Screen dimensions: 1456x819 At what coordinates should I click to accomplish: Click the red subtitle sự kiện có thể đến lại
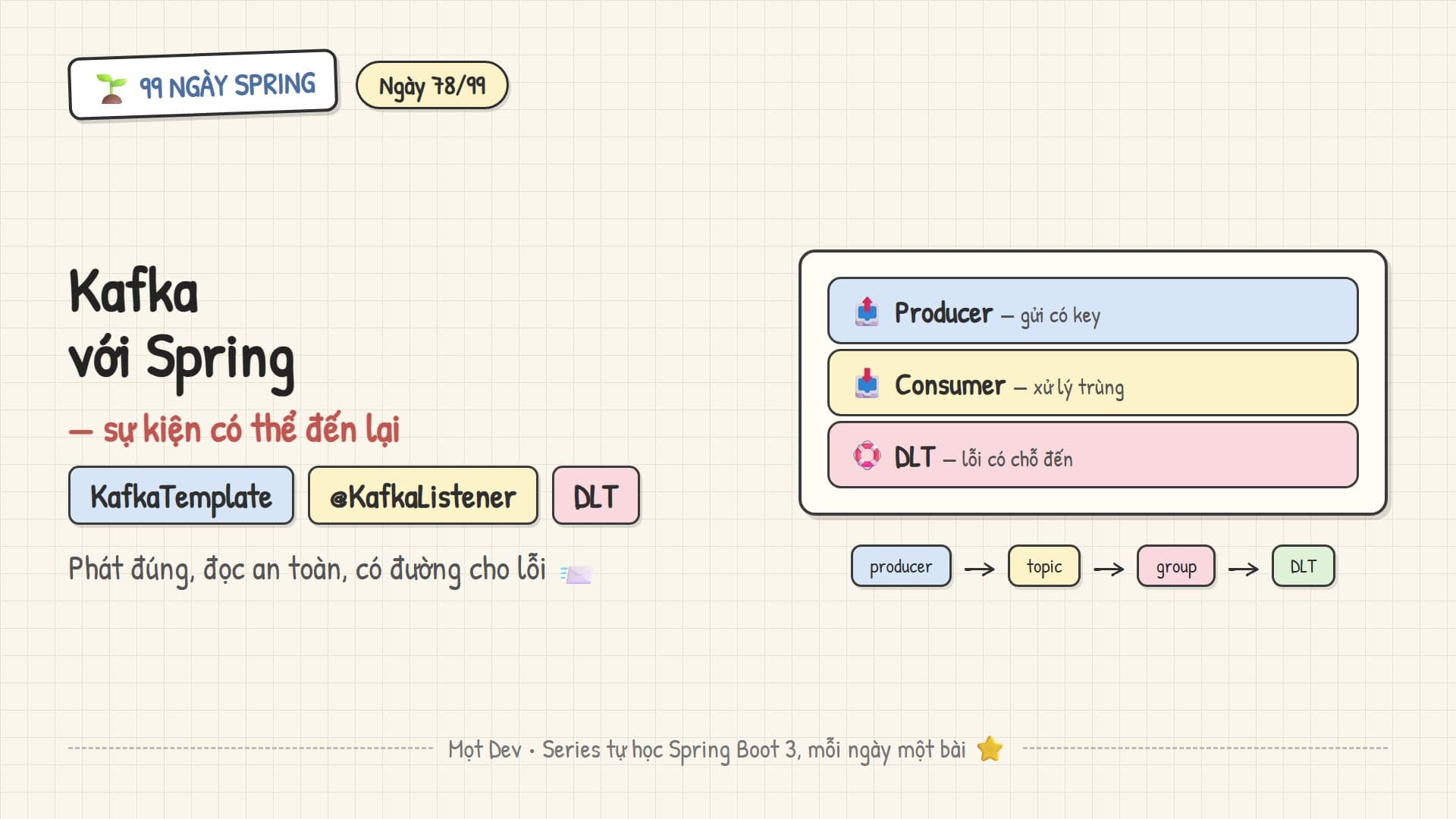[x=234, y=429]
